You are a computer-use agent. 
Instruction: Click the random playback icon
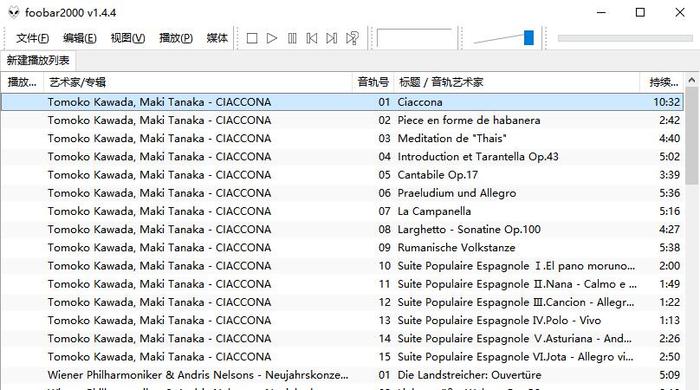(x=352, y=38)
